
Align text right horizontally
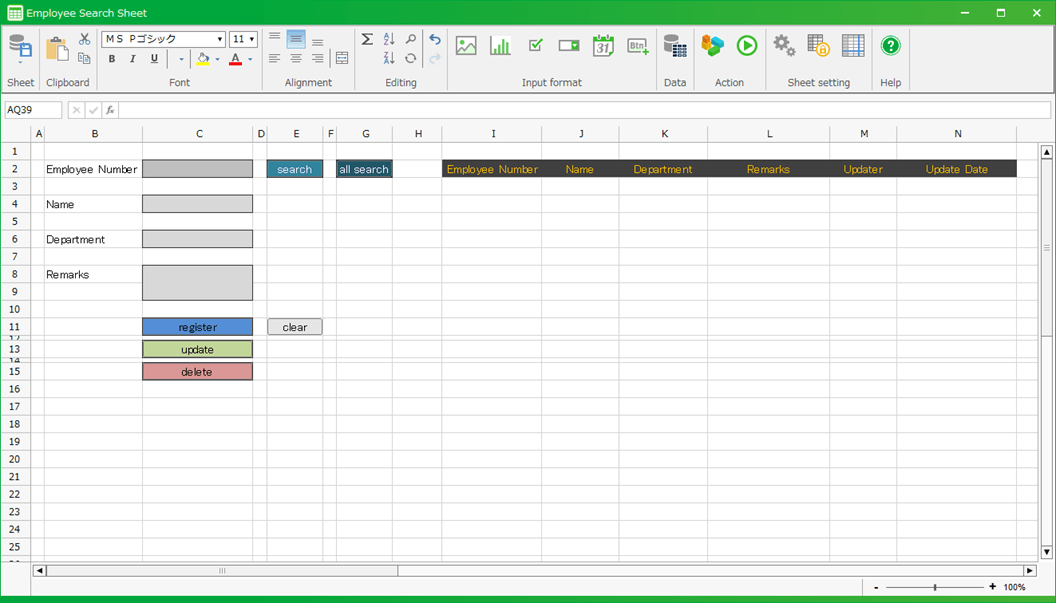coord(317,59)
